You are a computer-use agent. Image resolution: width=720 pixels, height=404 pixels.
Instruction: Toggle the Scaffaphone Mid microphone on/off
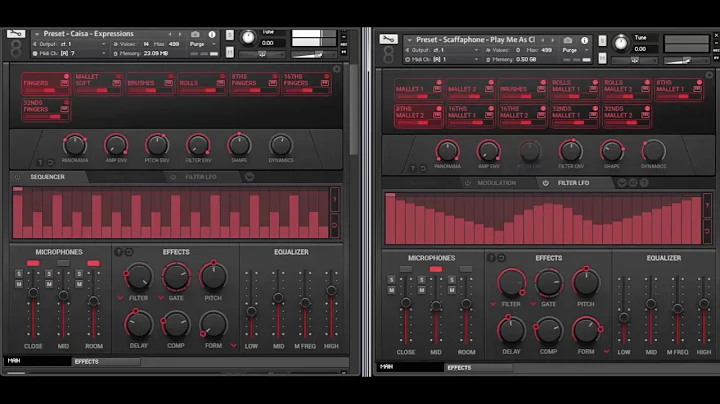(436, 269)
